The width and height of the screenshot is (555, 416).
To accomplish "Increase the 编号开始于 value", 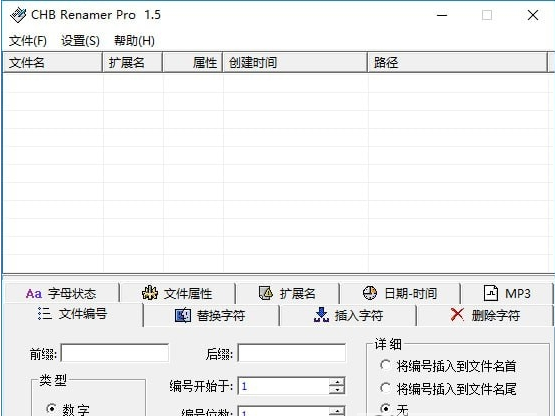I will tap(337, 382).
